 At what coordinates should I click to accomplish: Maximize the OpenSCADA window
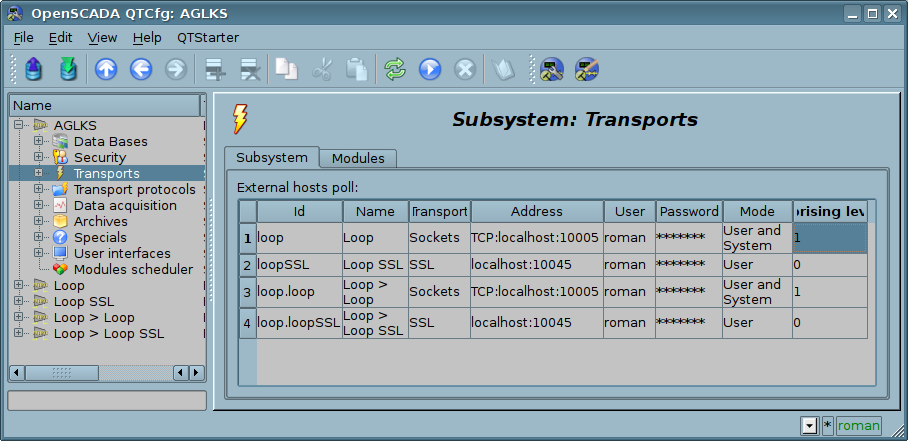pos(873,14)
